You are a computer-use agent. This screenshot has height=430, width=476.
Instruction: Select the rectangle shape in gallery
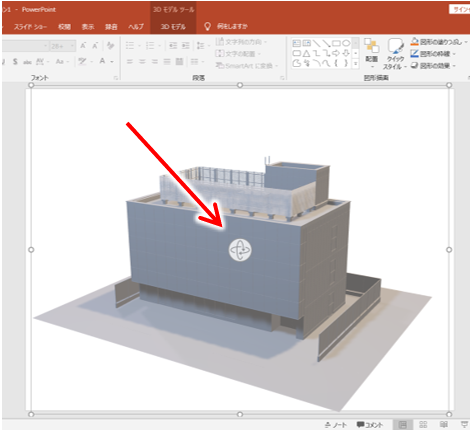[x=337, y=43]
